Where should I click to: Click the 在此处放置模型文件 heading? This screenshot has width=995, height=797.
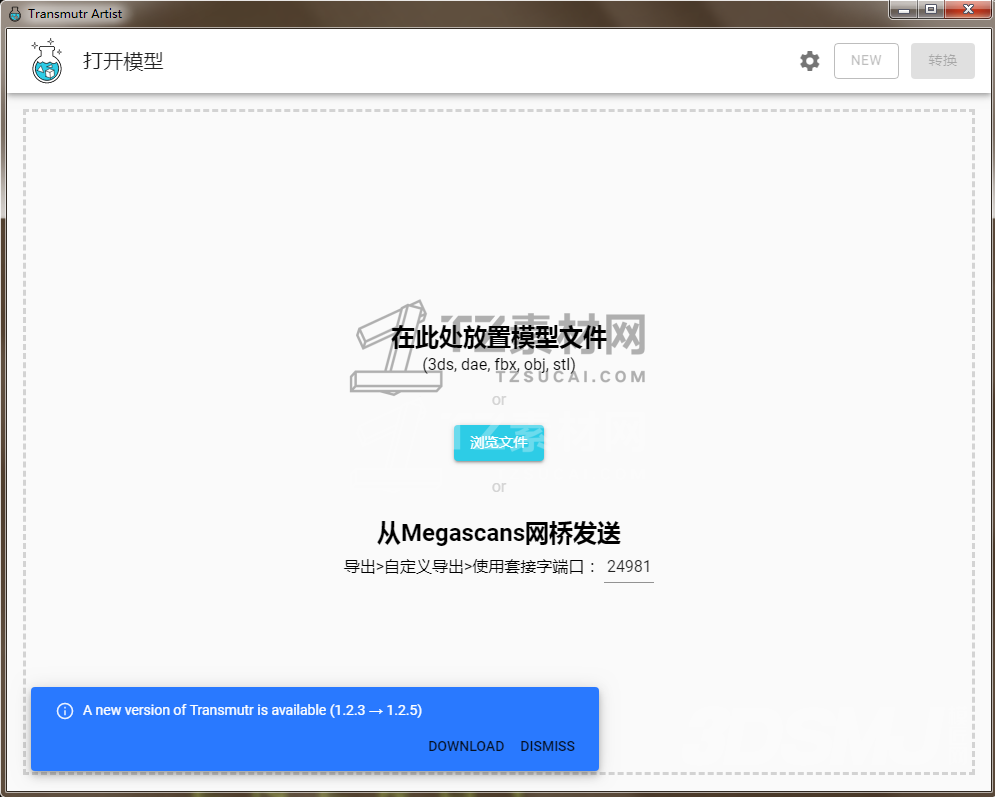point(499,337)
